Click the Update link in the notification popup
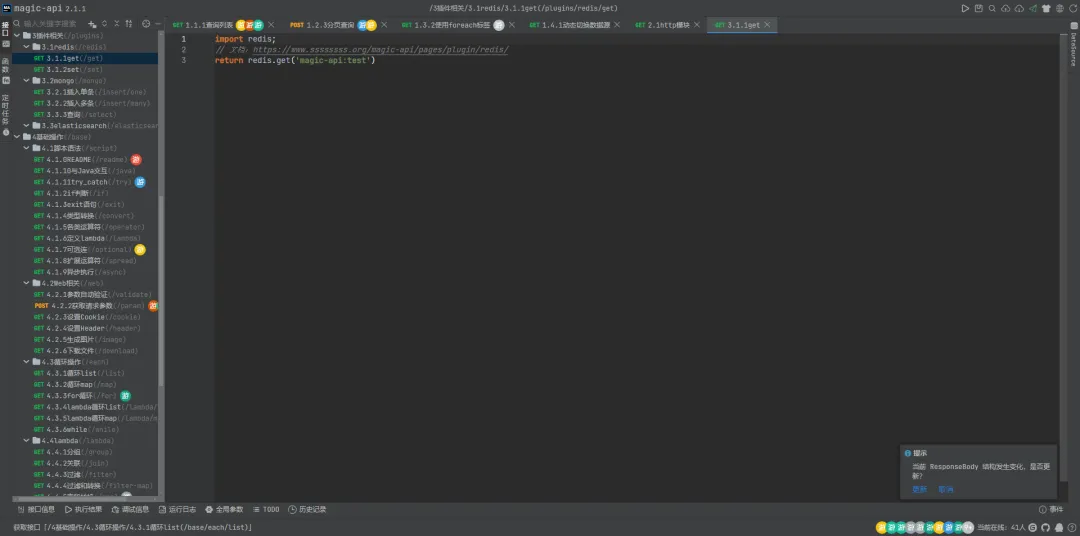1080x536 pixels. pos(919,489)
